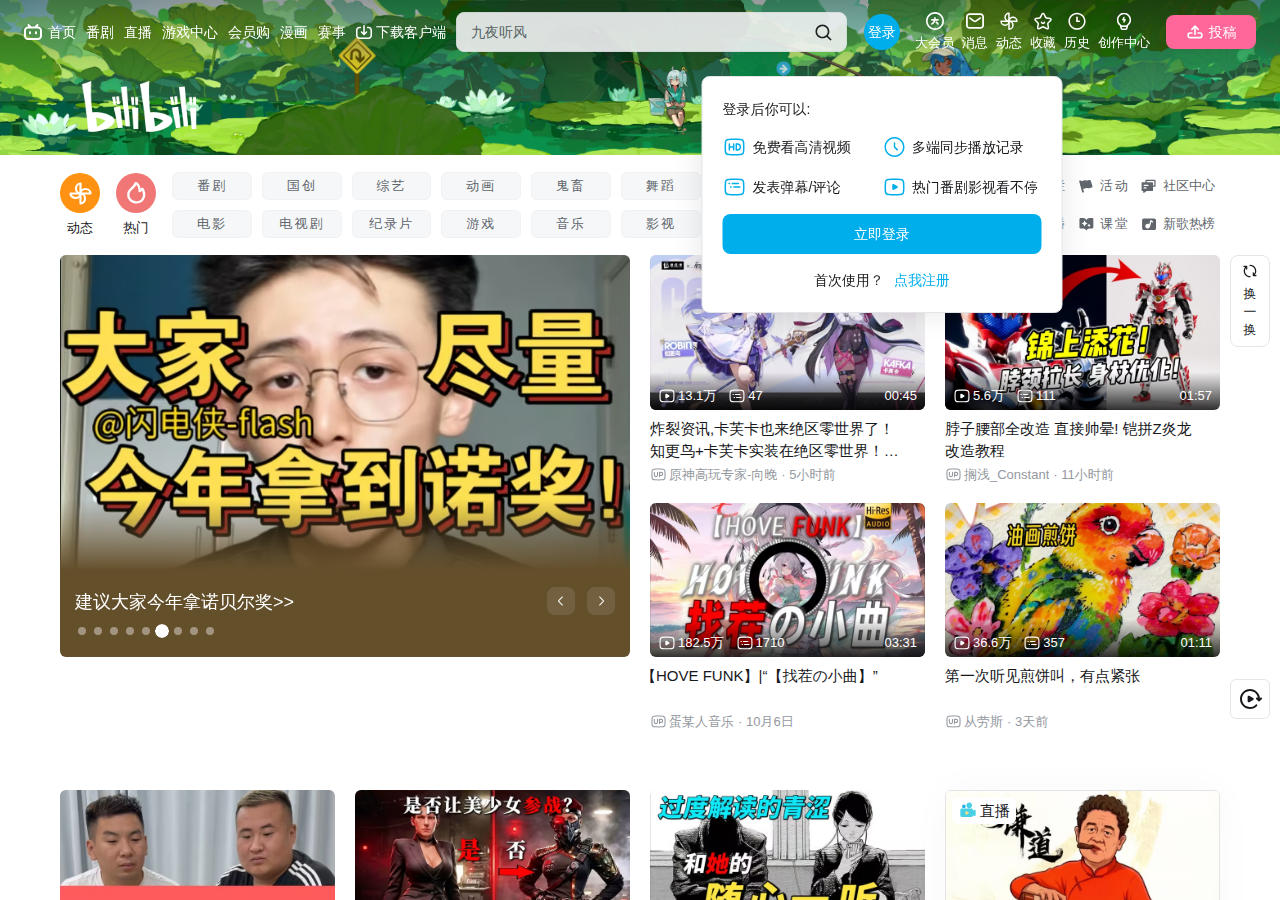Go to 首页 home in top bar
The width and height of the screenshot is (1280, 900).
click(50, 32)
